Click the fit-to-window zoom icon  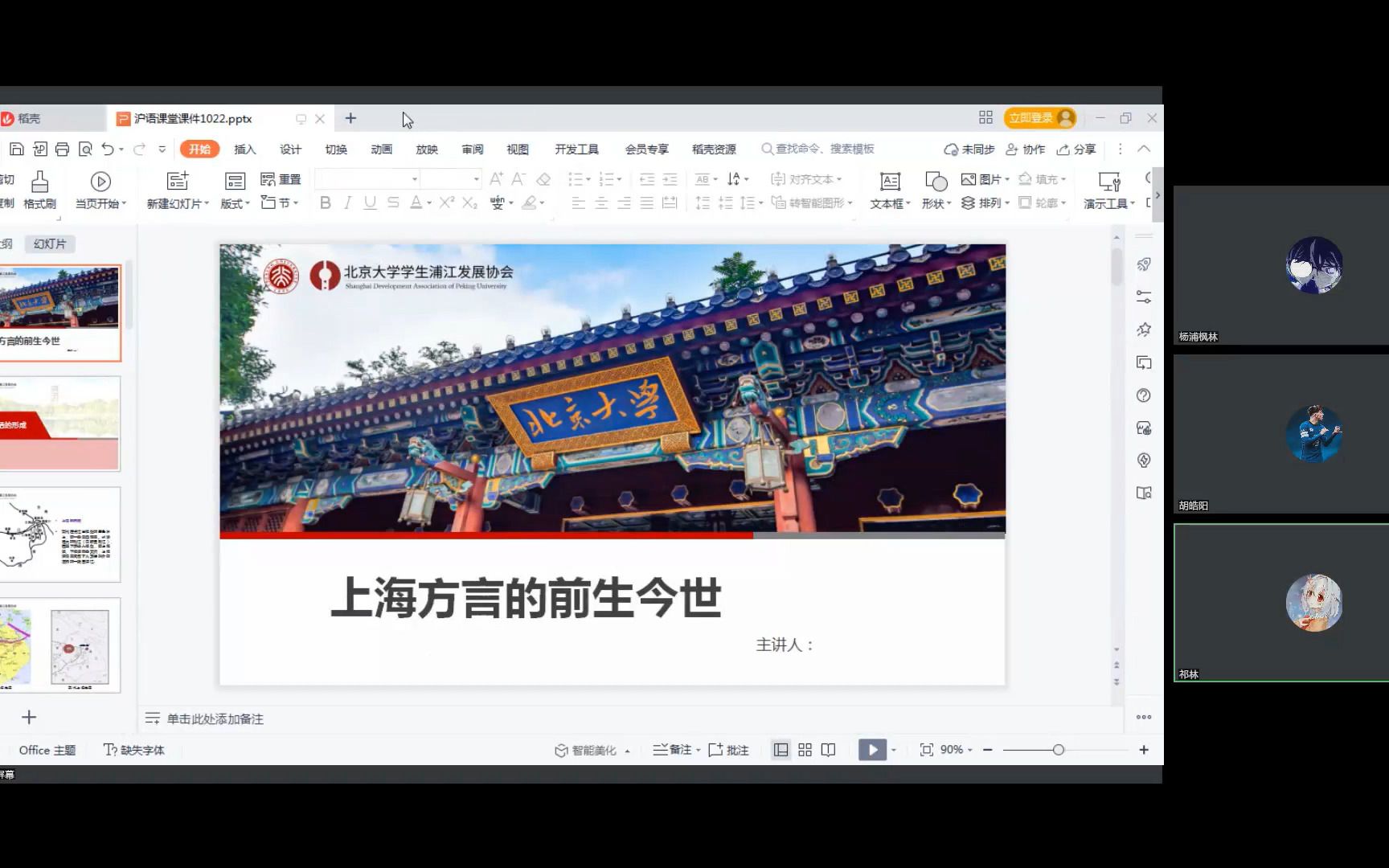click(926, 750)
